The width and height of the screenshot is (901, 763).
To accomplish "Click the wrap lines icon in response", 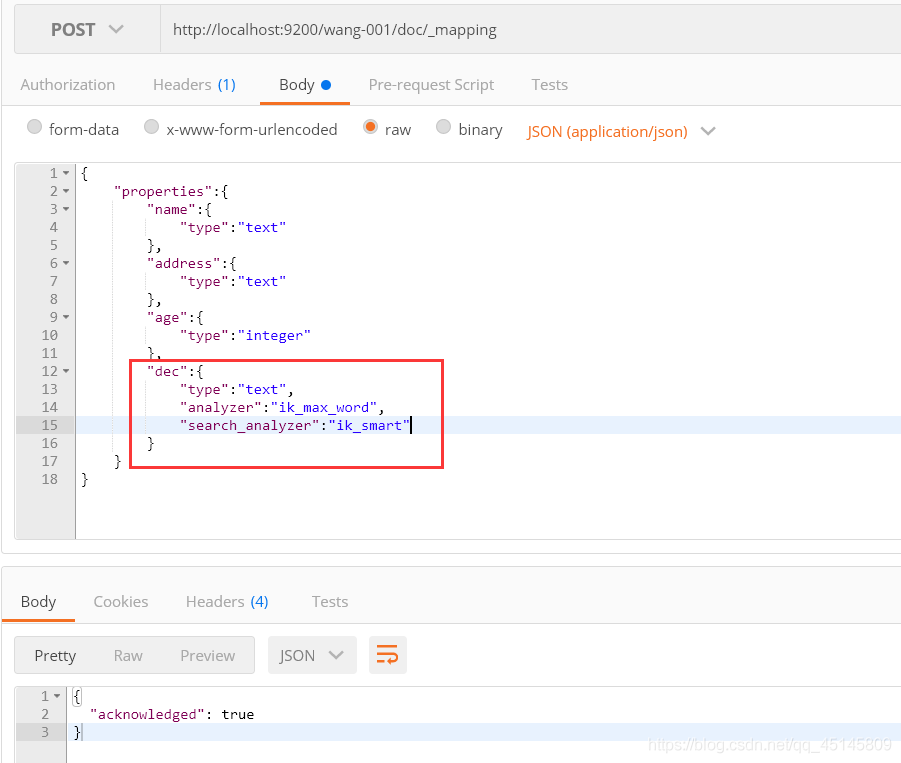I will pos(387,655).
